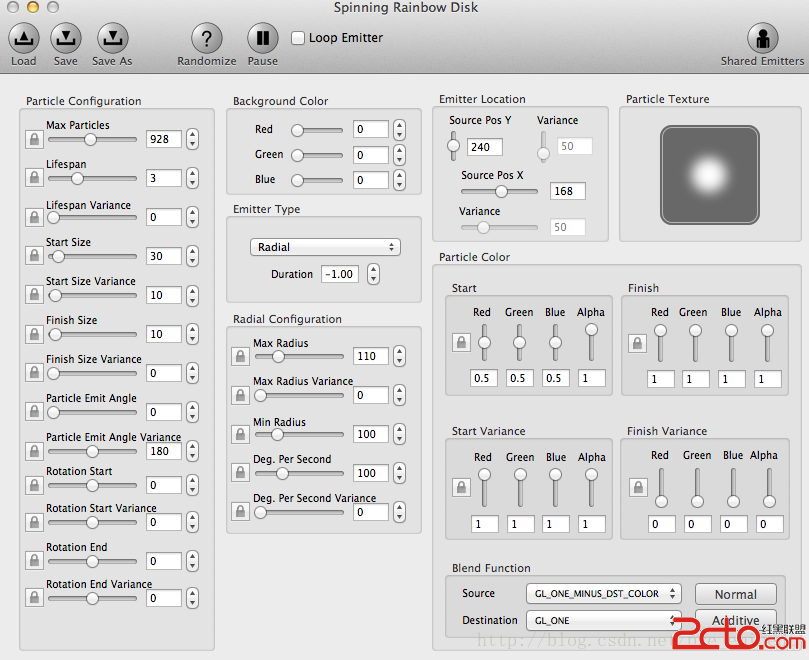The width and height of the screenshot is (809, 660).
Task: Toggle the lock beside Lifespan
Action: click(34, 178)
